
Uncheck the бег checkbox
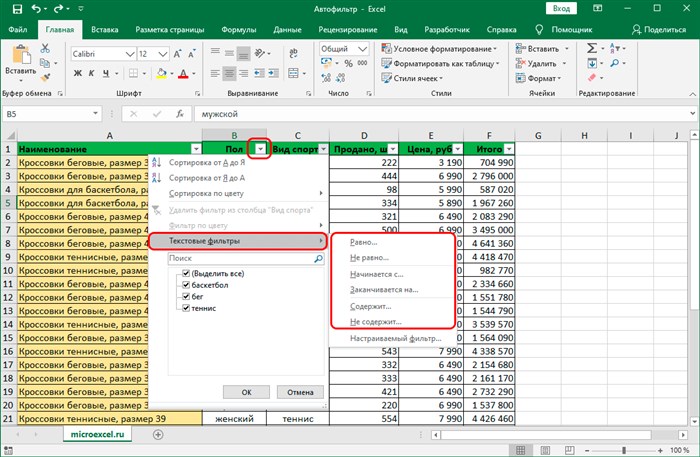click(x=186, y=296)
